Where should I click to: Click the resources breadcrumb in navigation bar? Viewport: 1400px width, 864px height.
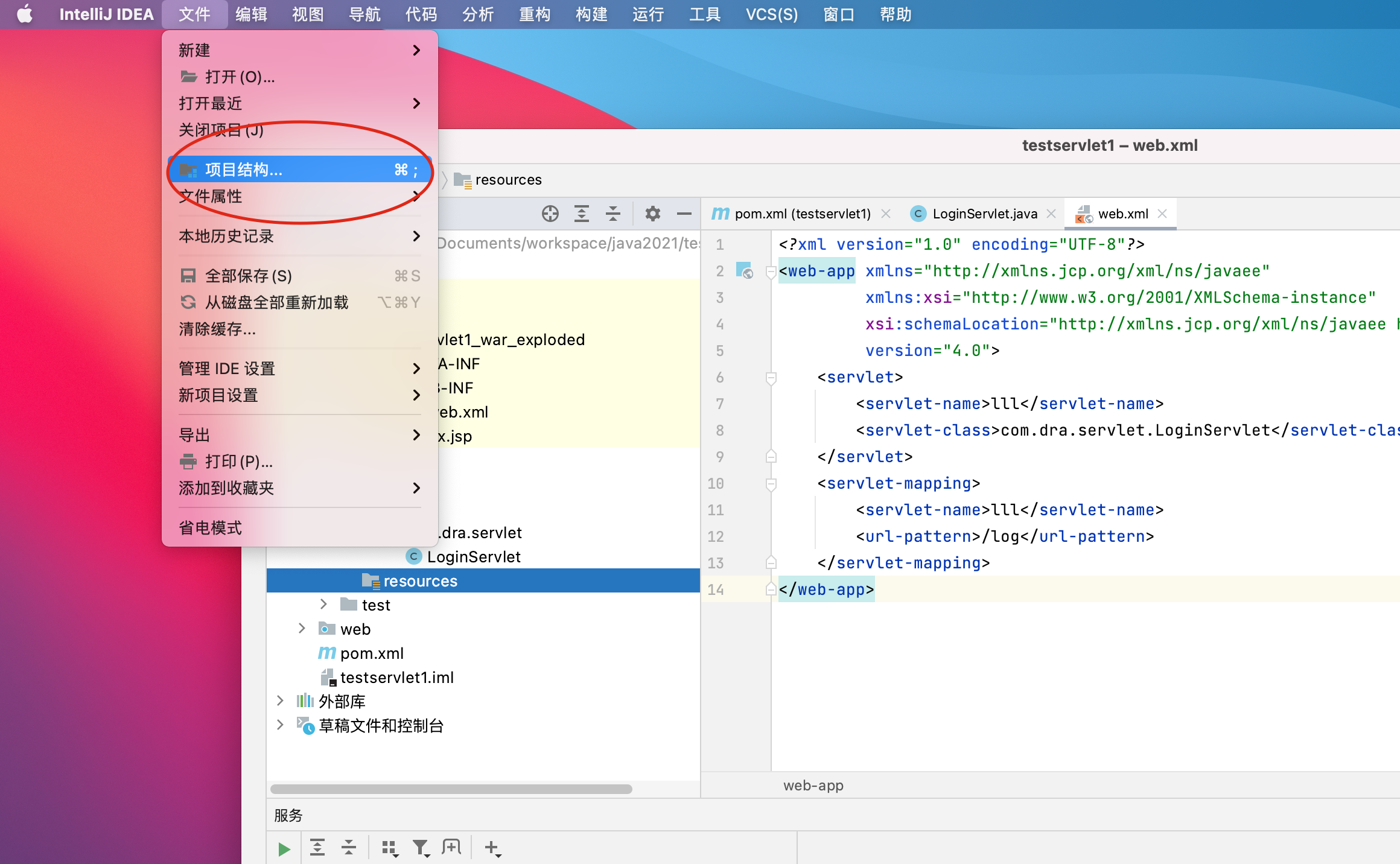498,180
